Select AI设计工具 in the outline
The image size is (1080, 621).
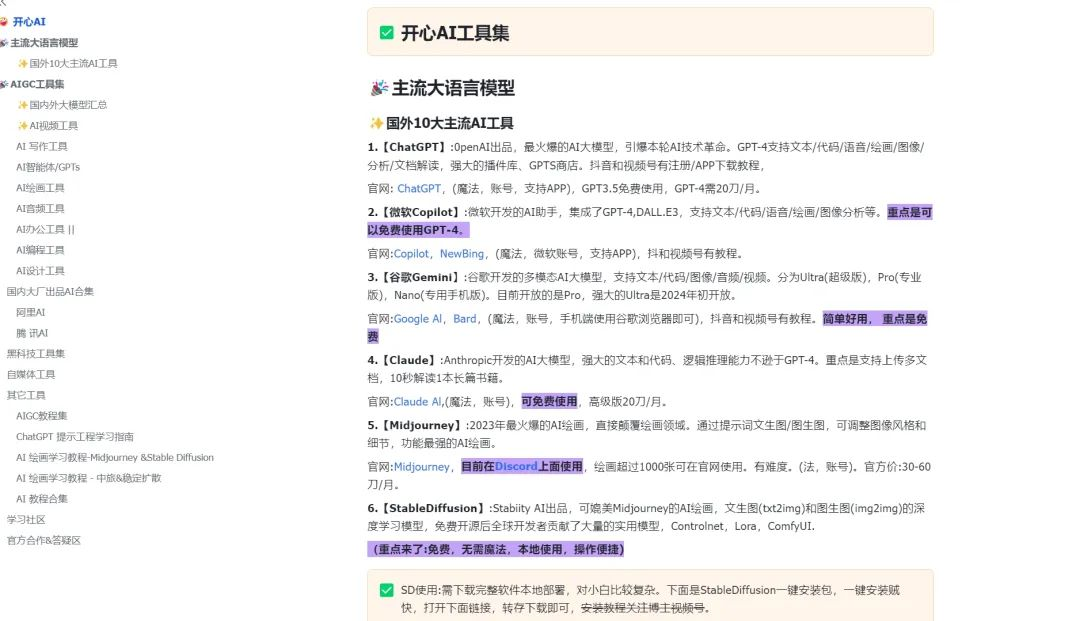click(40, 271)
